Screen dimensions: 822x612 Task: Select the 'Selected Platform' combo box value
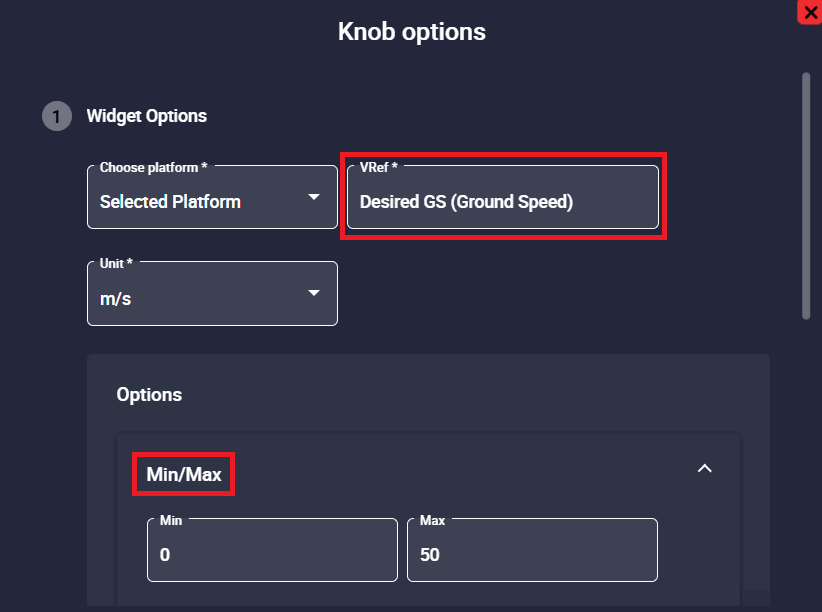pyautogui.click(x=170, y=202)
